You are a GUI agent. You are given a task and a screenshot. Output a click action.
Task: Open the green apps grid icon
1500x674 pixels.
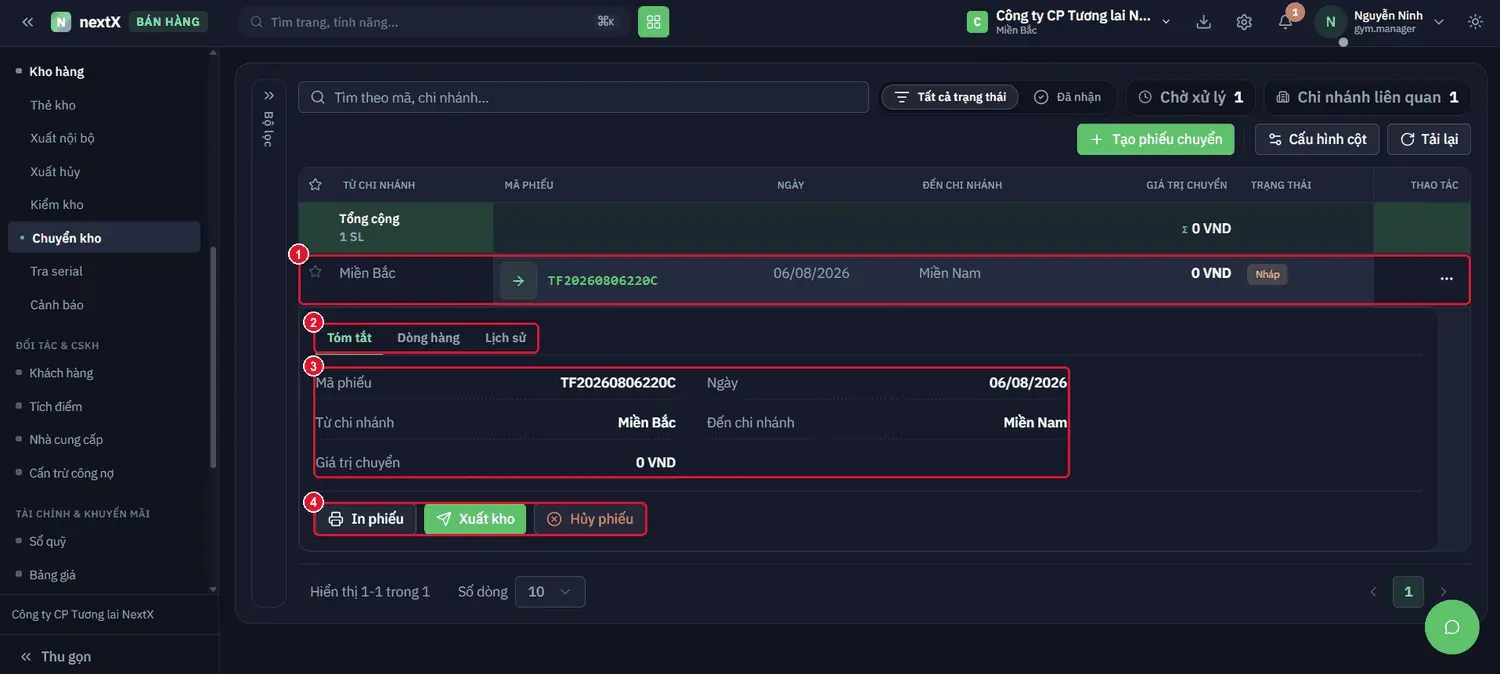coord(653,21)
